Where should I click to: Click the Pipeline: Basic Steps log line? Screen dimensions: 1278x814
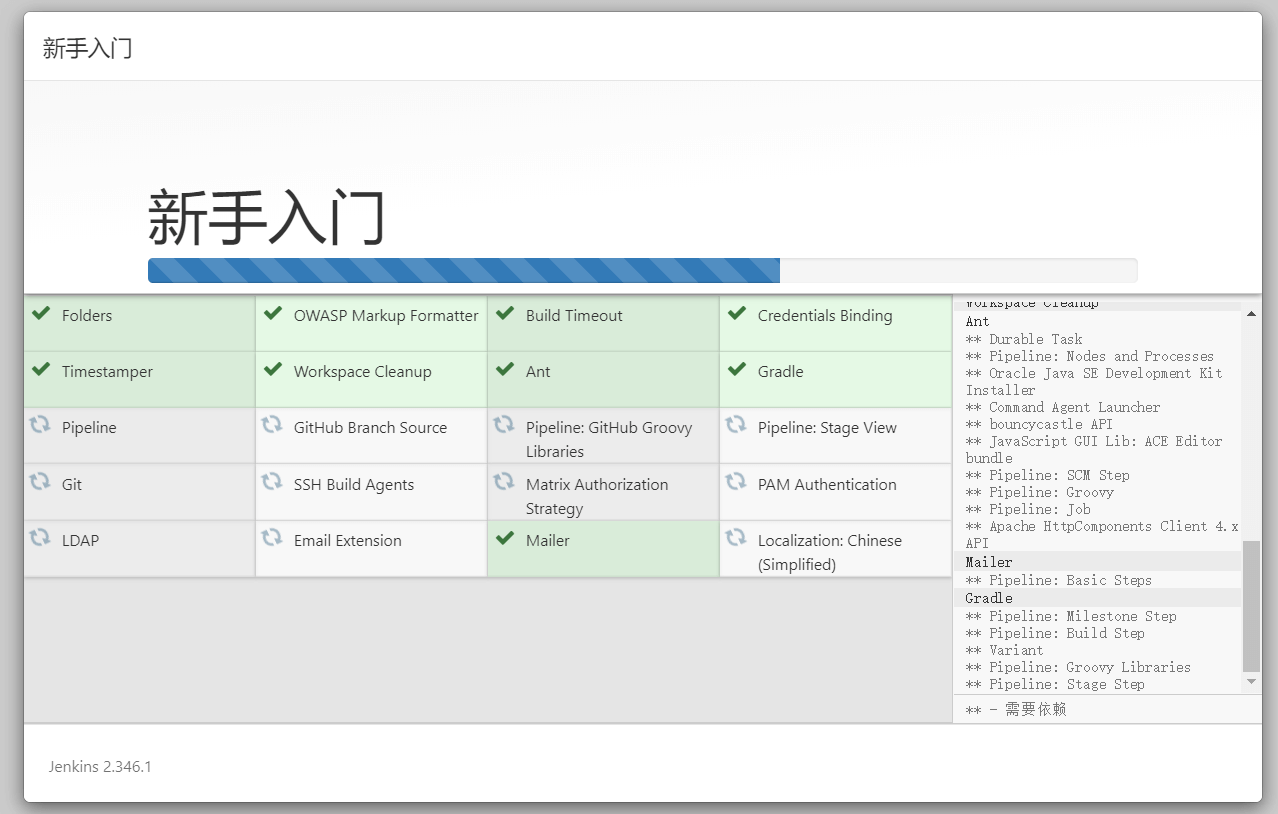click(x=1059, y=580)
